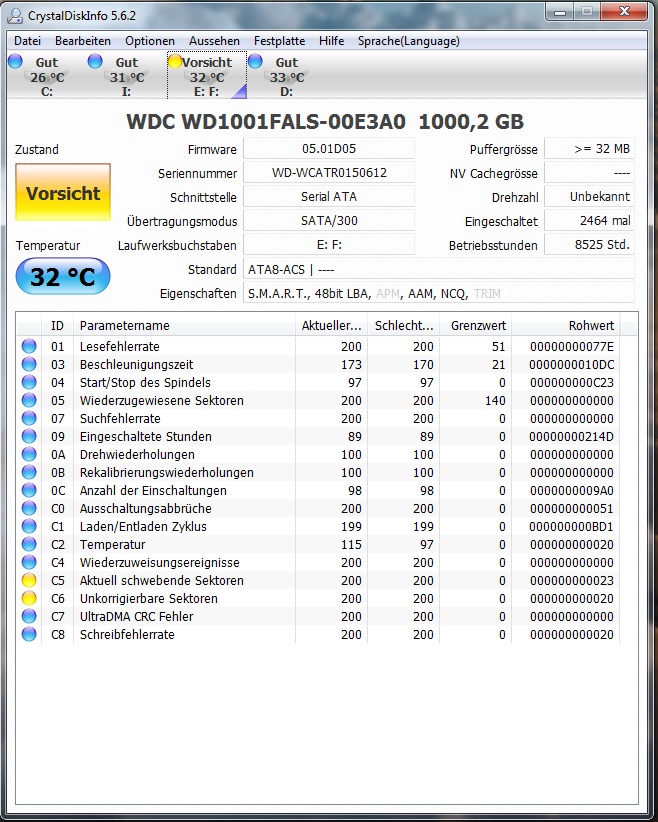
Task: Click the Grenzwert value 140
Action: pos(494,401)
